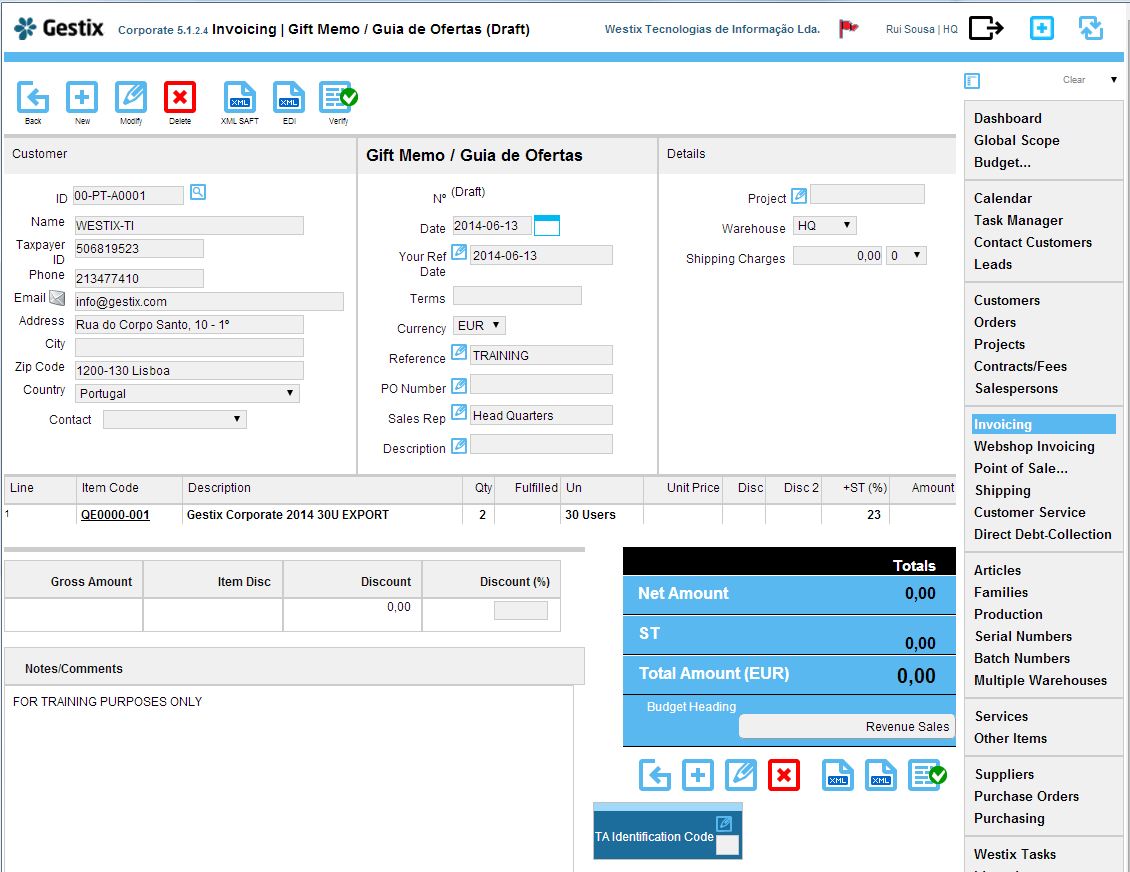The image size is (1130, 872).
Task: Click edit icon beside Project field
Action: 799,195
